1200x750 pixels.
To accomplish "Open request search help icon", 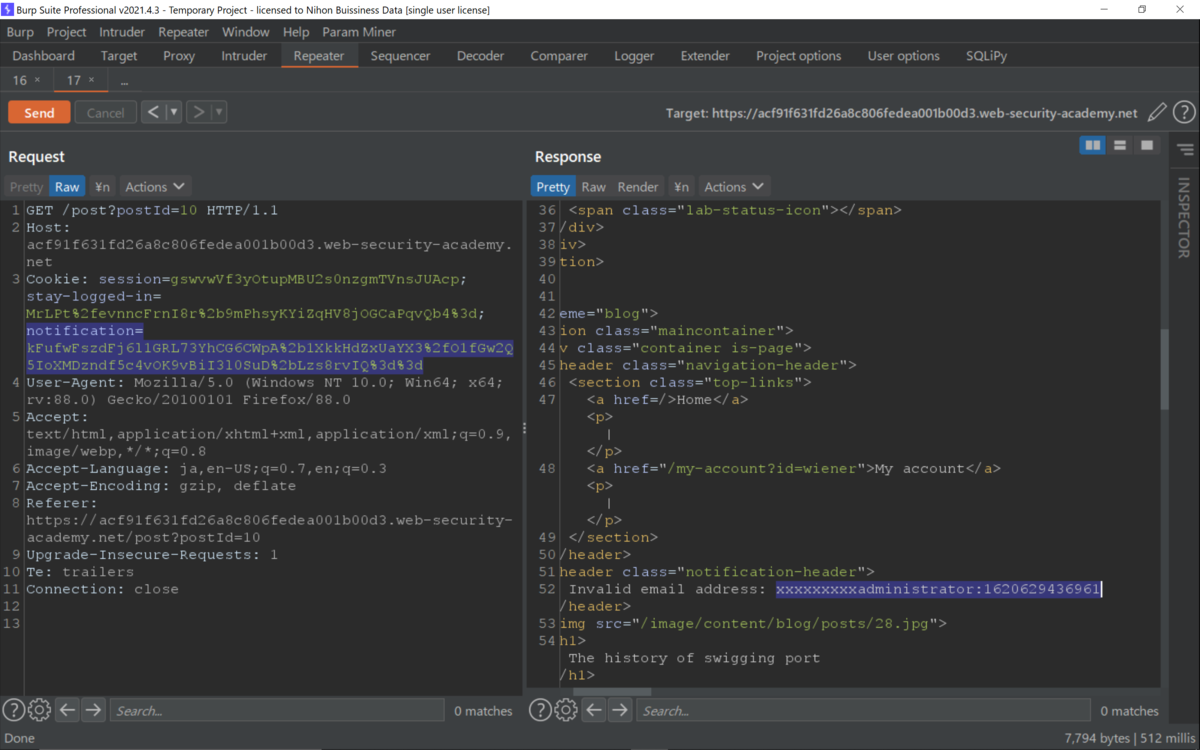I will pos(13,710).
